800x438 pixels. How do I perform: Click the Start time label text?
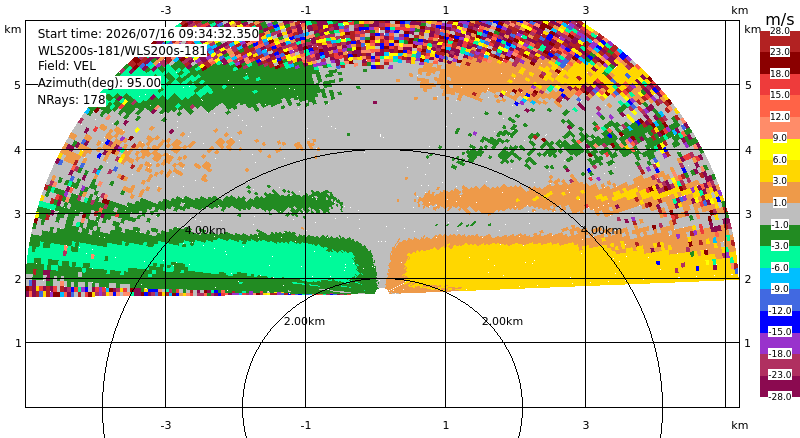[148, 34]
